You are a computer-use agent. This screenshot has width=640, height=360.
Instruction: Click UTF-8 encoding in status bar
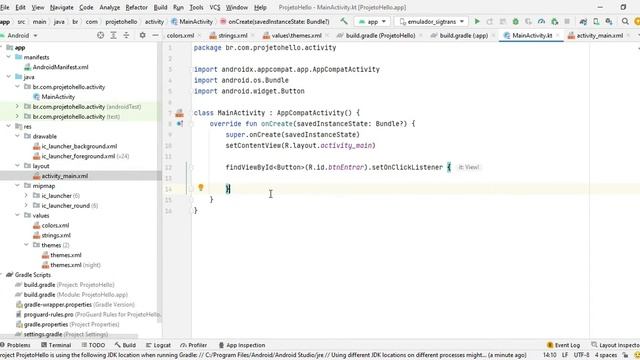click(581, 356)
